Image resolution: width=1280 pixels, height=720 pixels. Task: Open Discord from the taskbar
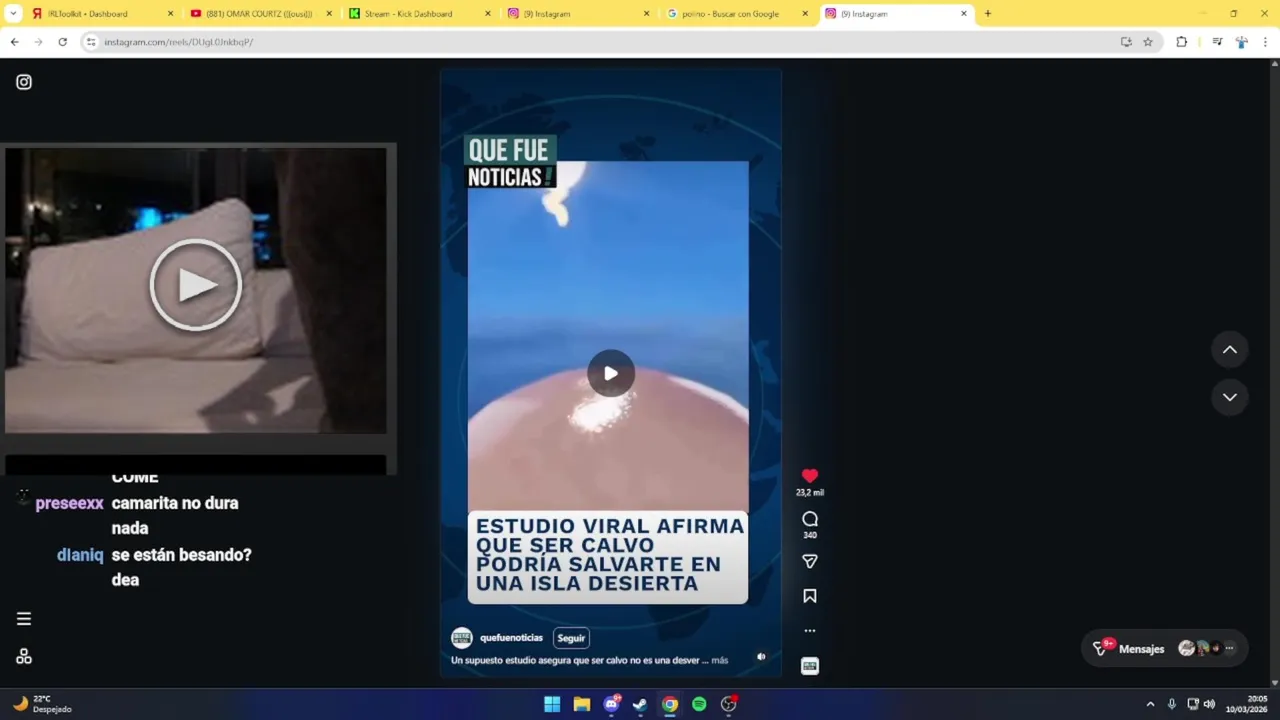611,705
